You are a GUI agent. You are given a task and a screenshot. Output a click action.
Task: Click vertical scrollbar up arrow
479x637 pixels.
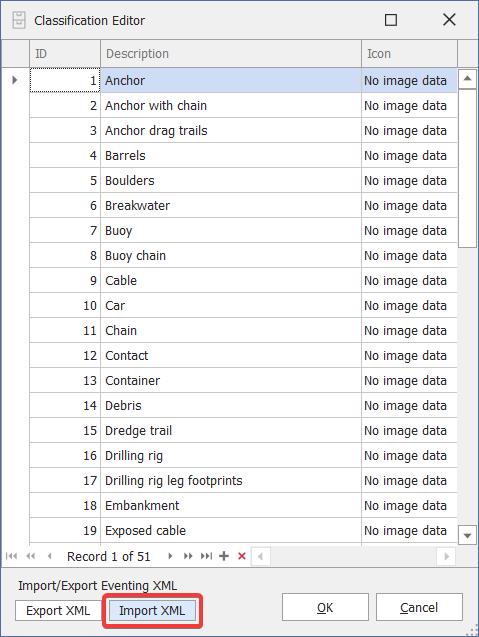pos(467,79)
